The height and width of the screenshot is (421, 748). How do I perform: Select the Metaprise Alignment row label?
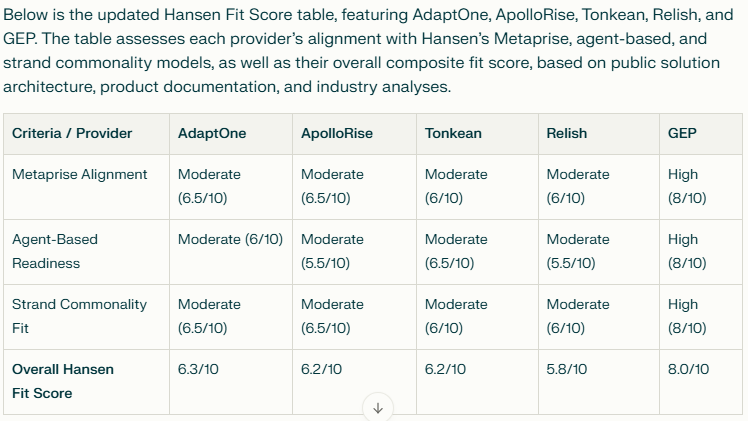(80, 174)
